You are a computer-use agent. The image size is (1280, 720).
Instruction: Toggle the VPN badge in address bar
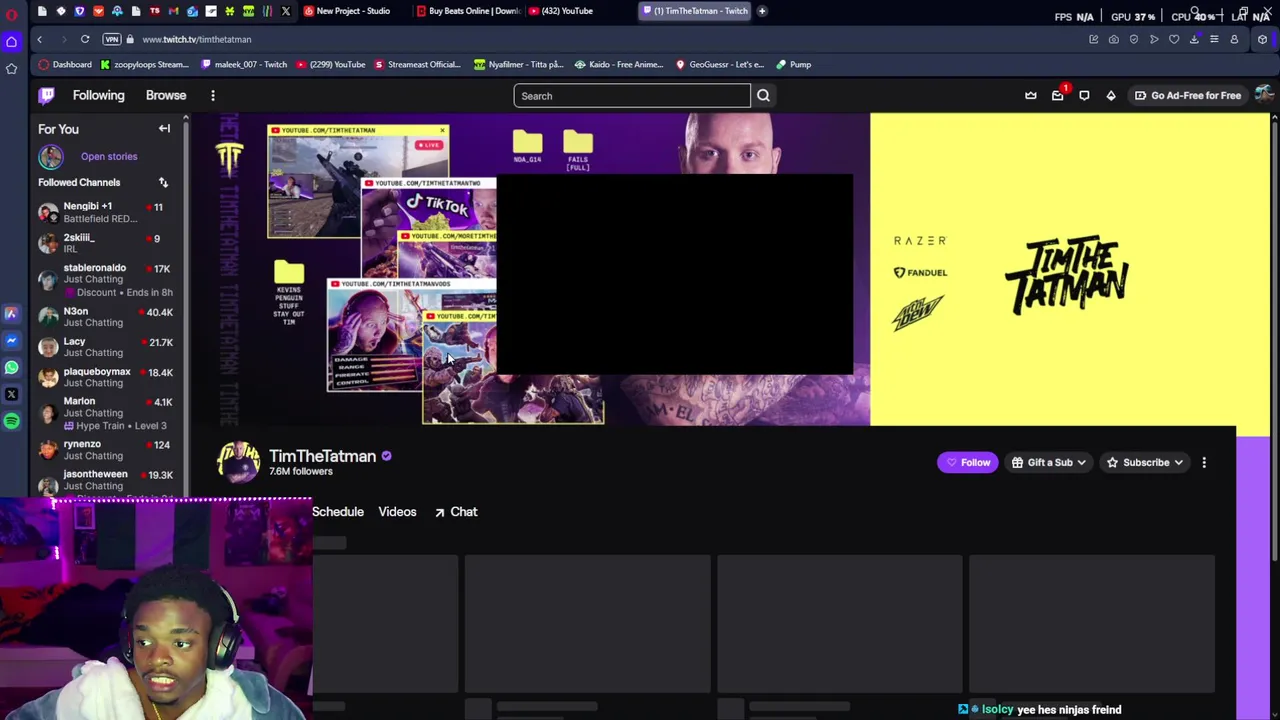tap(112, 39)
